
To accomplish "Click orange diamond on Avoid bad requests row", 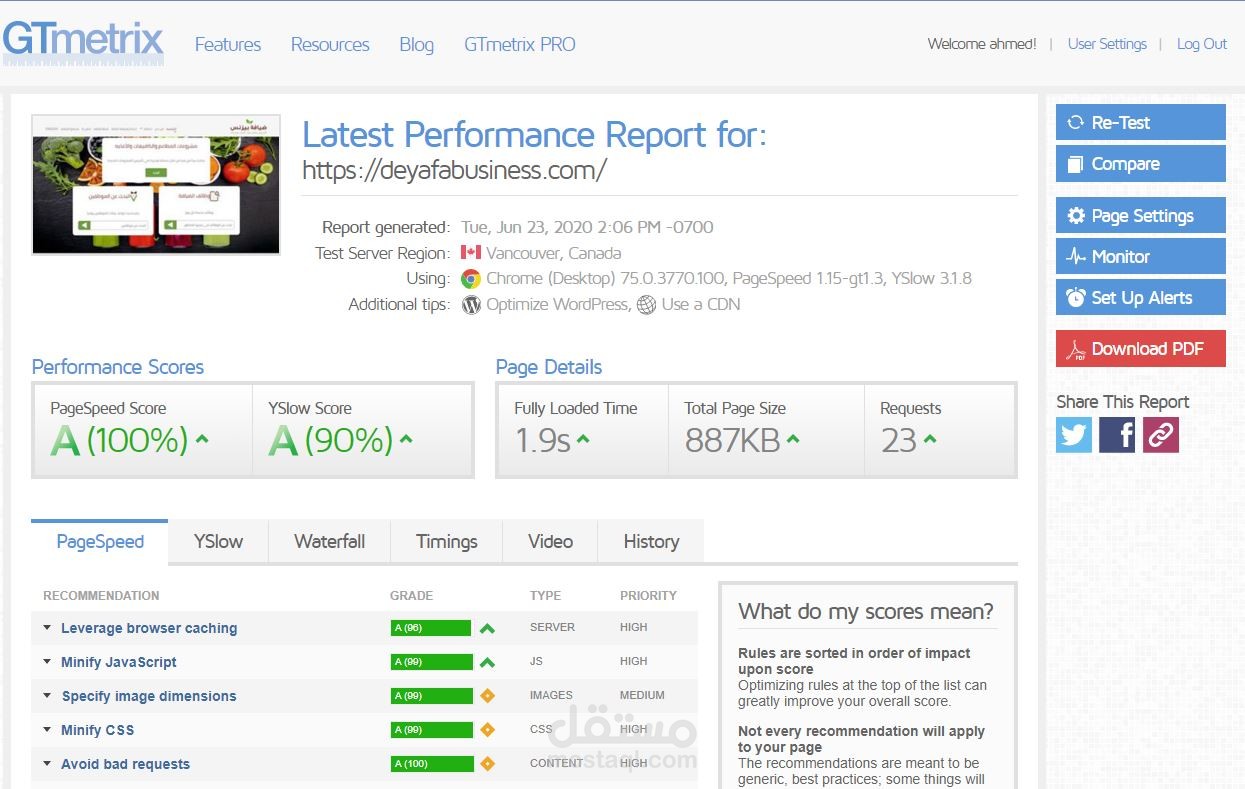I will click(487, 764).
